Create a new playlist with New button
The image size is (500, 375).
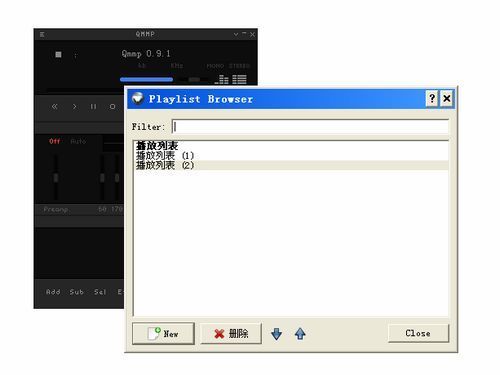(x=163, y=333)
